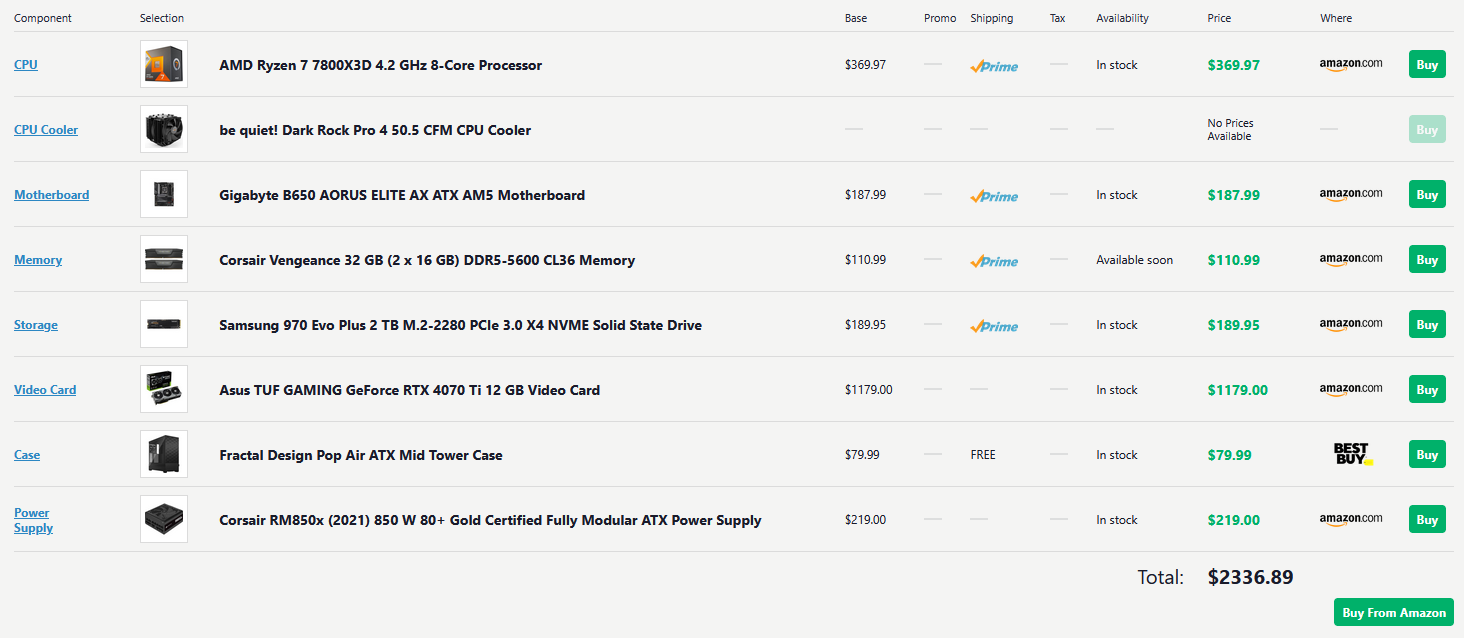Image resolution: width=1464 pixels, height=638 pixels.
Task: Click the amazon.com logo in Video Card row
Action: pos(1351,390)
